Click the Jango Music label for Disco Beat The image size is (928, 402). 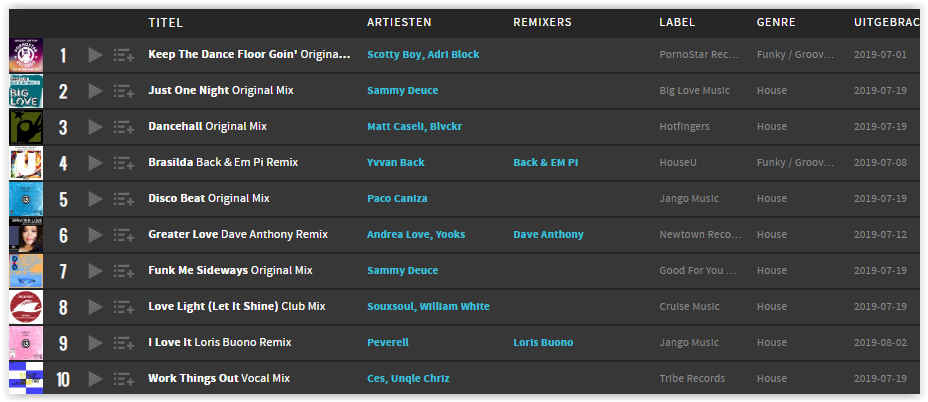pyautogui.click(x=689, y=198)
